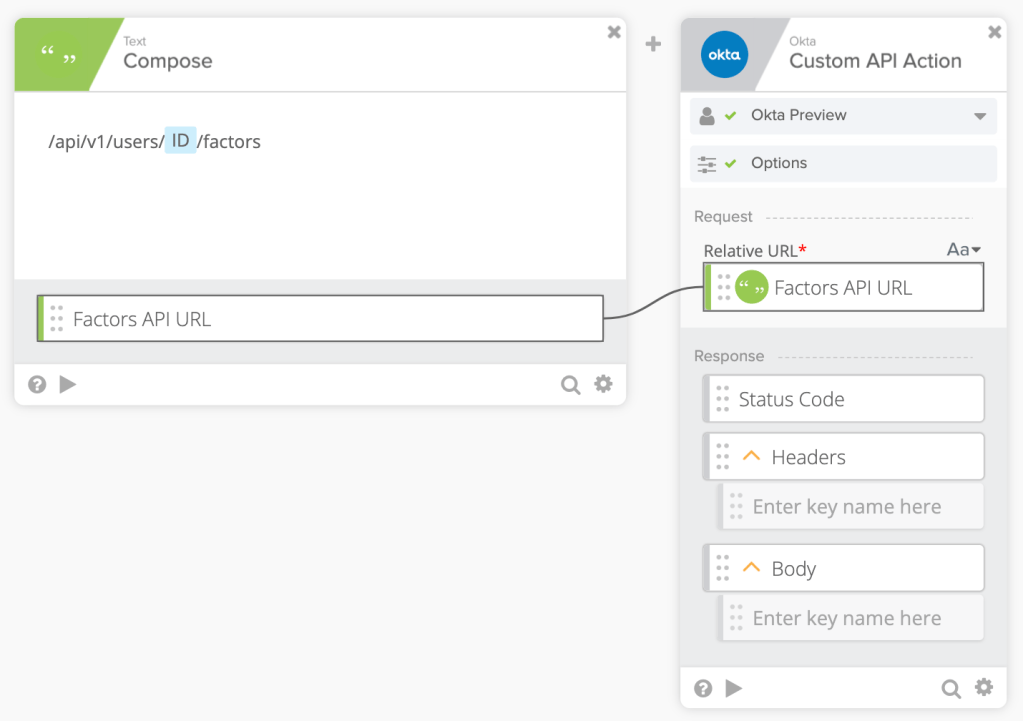Click the search icon on Compose card
Viewport: 1023px width, 721px height.
click(x=570, y=385)
